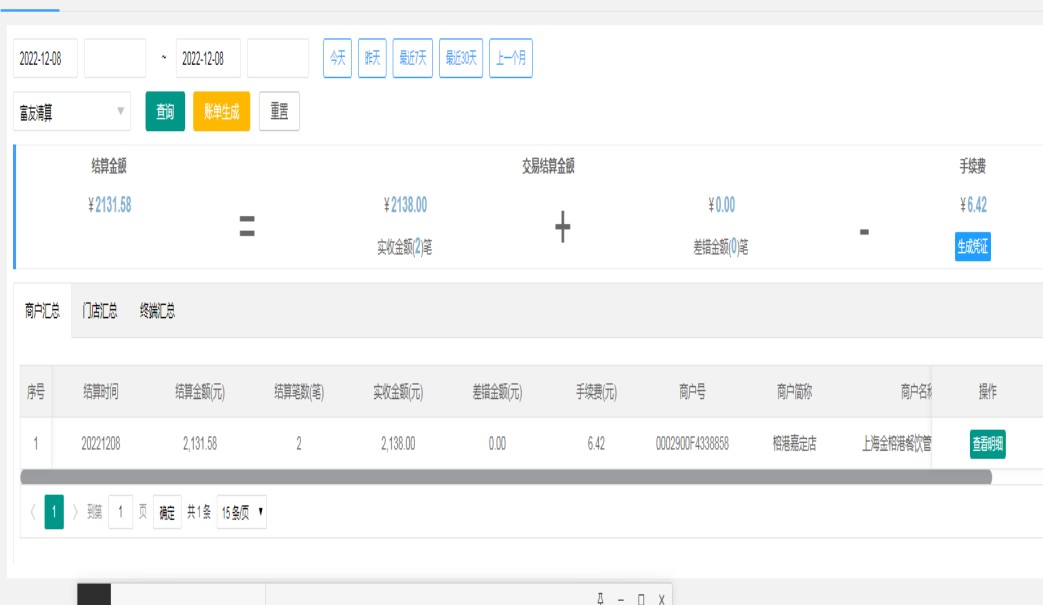Click the previous page arrow in pagination
This screenshot has height=605, width=1043.
tap(32, 512)
